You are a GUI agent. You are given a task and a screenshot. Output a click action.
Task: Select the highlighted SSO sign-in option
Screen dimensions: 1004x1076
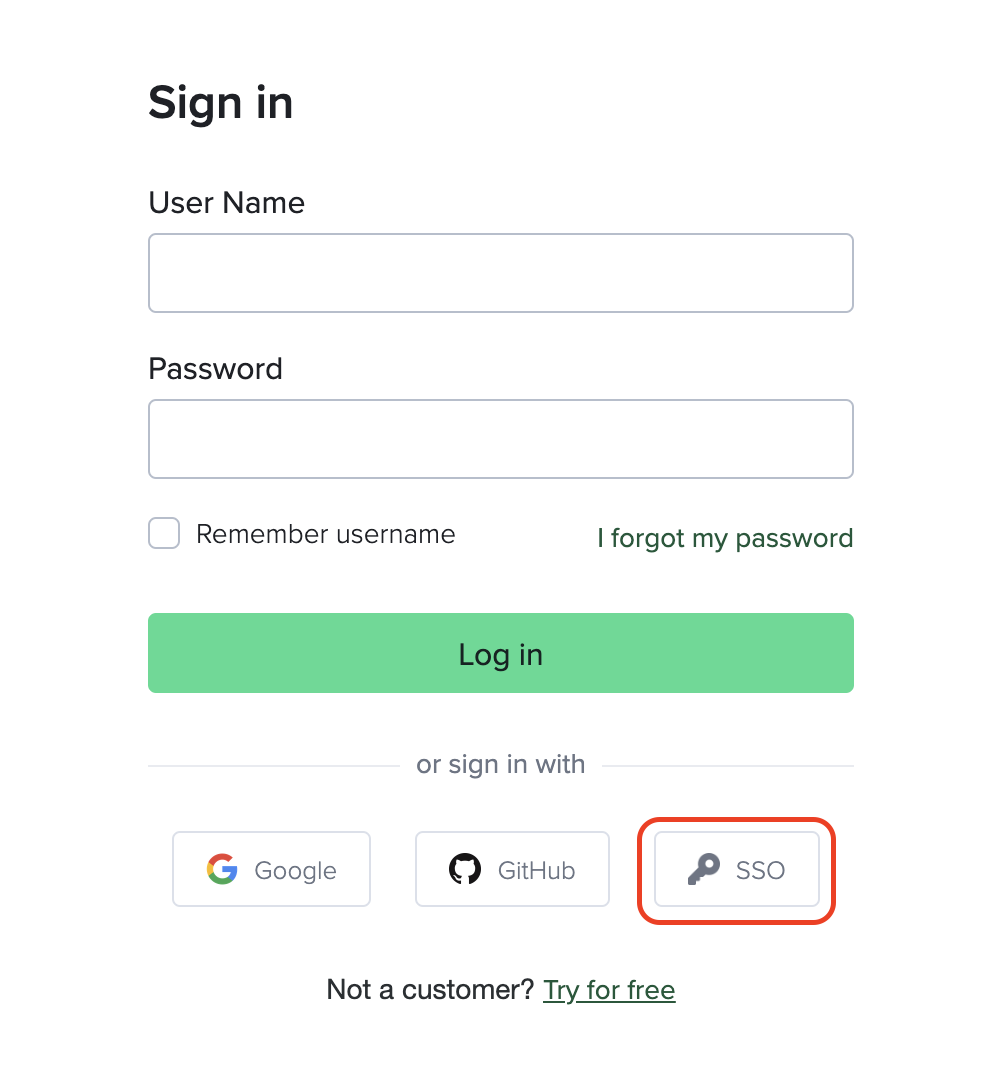point(737,870)
